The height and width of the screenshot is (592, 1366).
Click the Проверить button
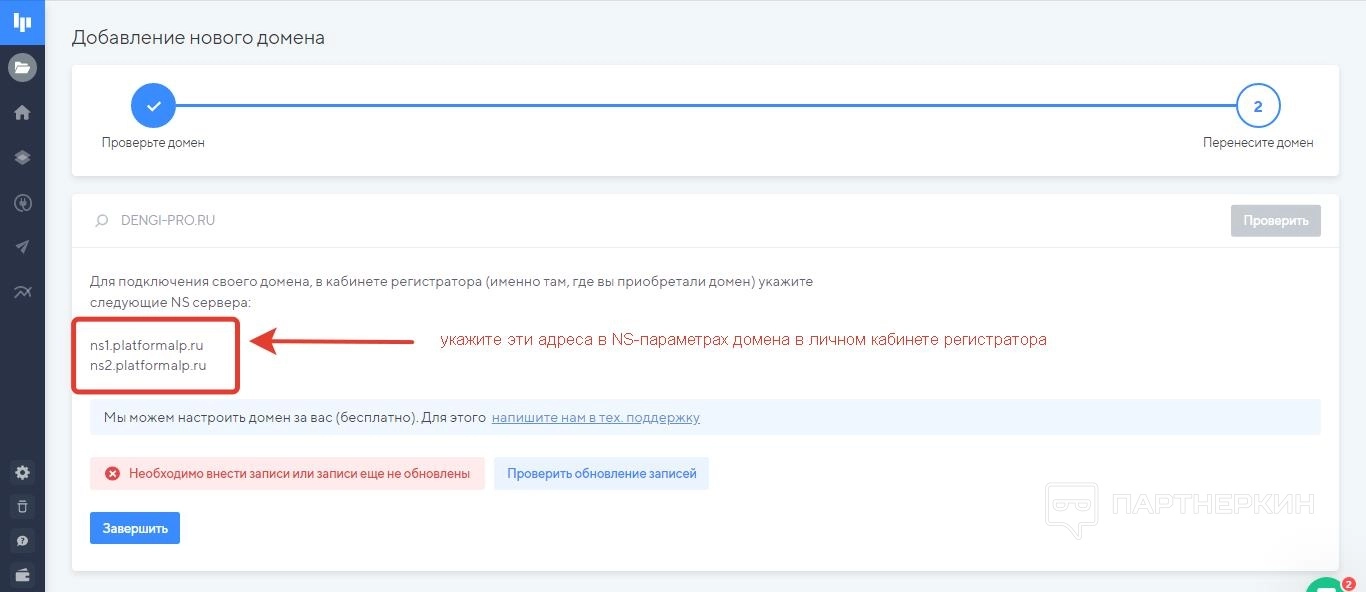1276,221
